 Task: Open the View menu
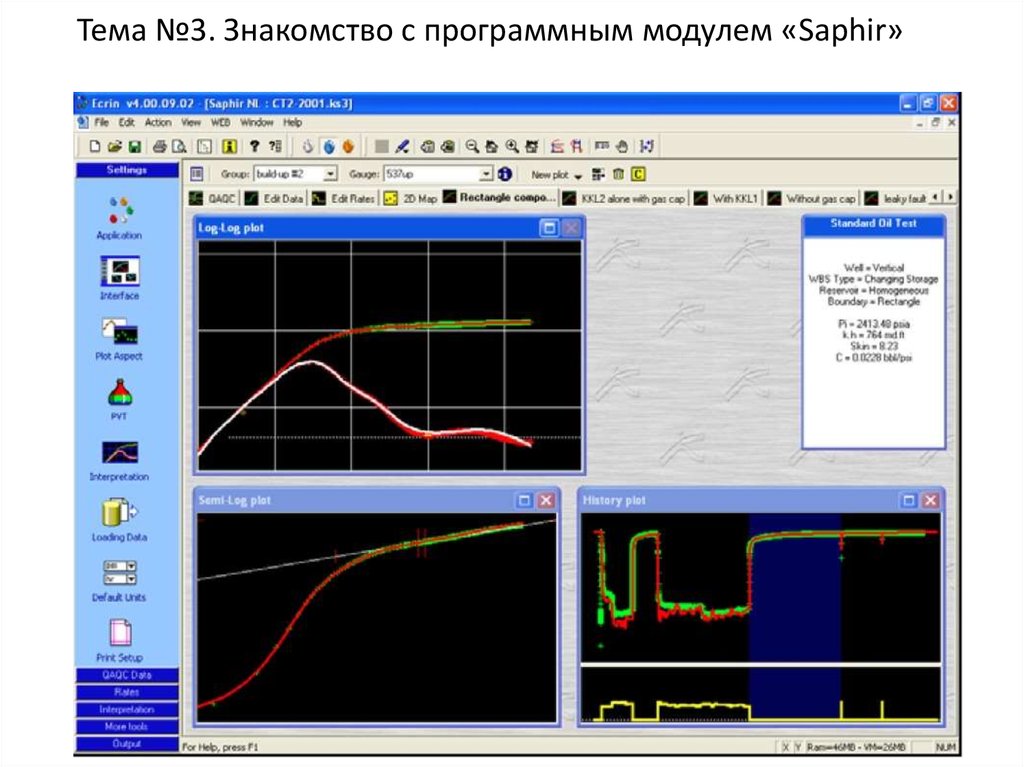pyautogui.click(x=191, y=123)
